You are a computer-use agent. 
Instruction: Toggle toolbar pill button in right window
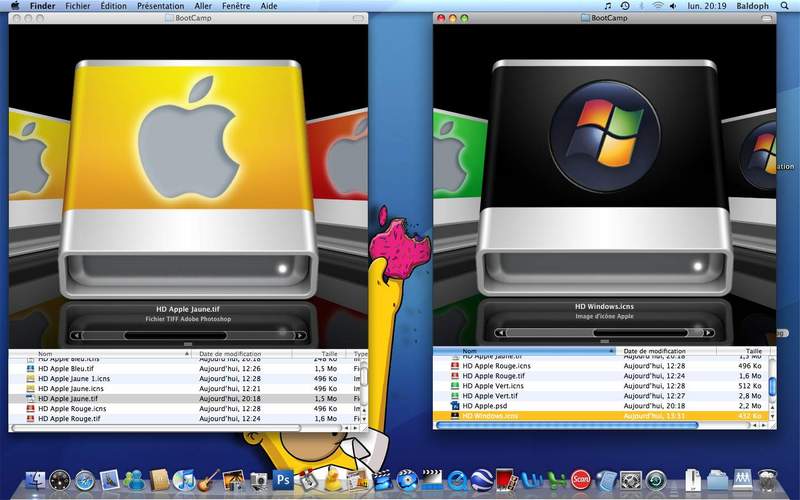click(x=767, y=18)
